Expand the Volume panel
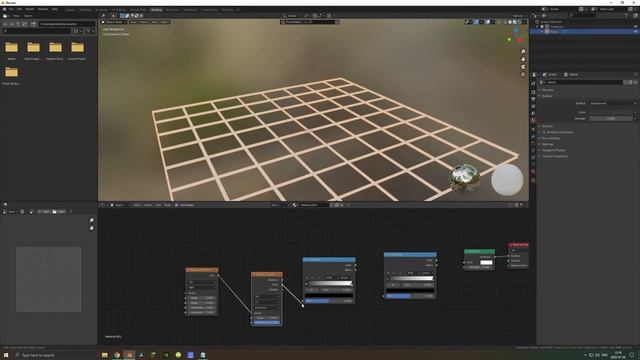Image resolution: width=640 pixels, height=360 pixels. (x=547, y=126)
